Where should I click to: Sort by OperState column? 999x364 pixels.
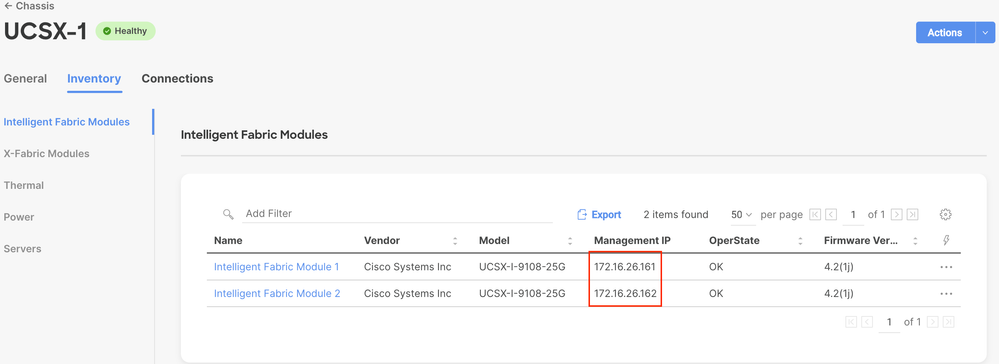pos(800,241)
